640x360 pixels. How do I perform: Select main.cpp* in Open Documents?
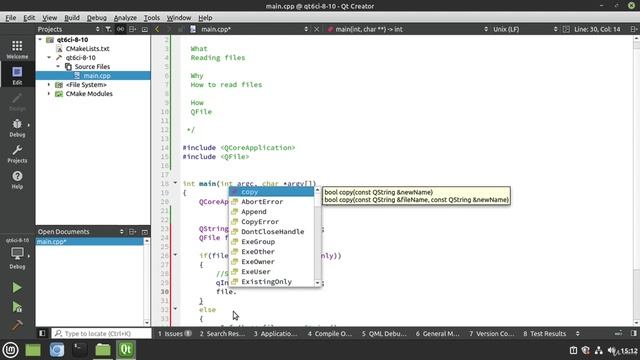point(90,242)
